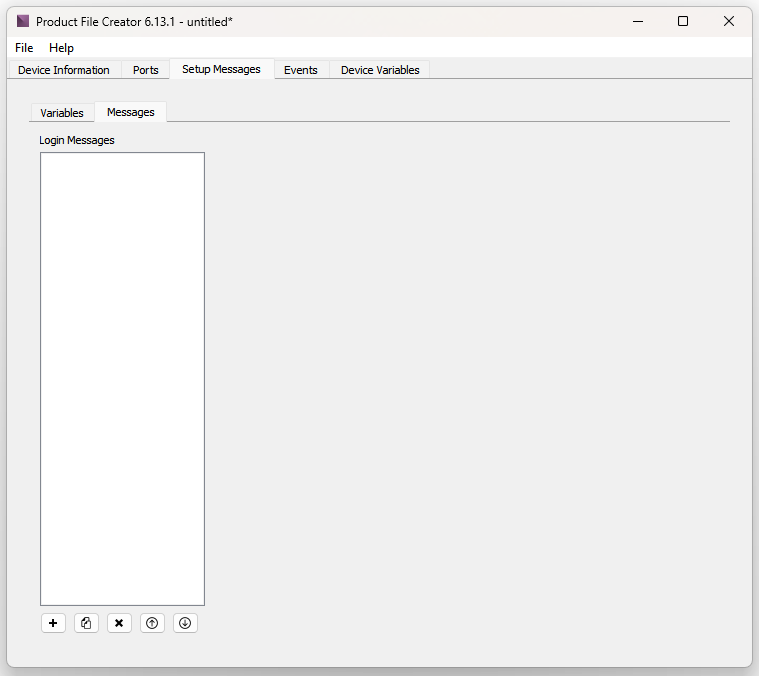Duplicate the selected login message
Image resolution: width=759 pixels, height=676 pixels.
pyautogui.click(x=86, y=623)
